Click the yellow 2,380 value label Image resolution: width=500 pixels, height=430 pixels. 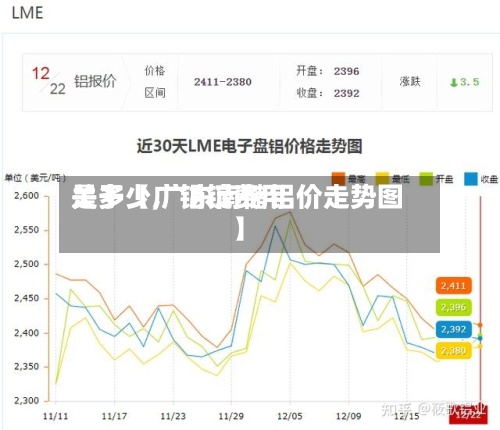(453, 351)
